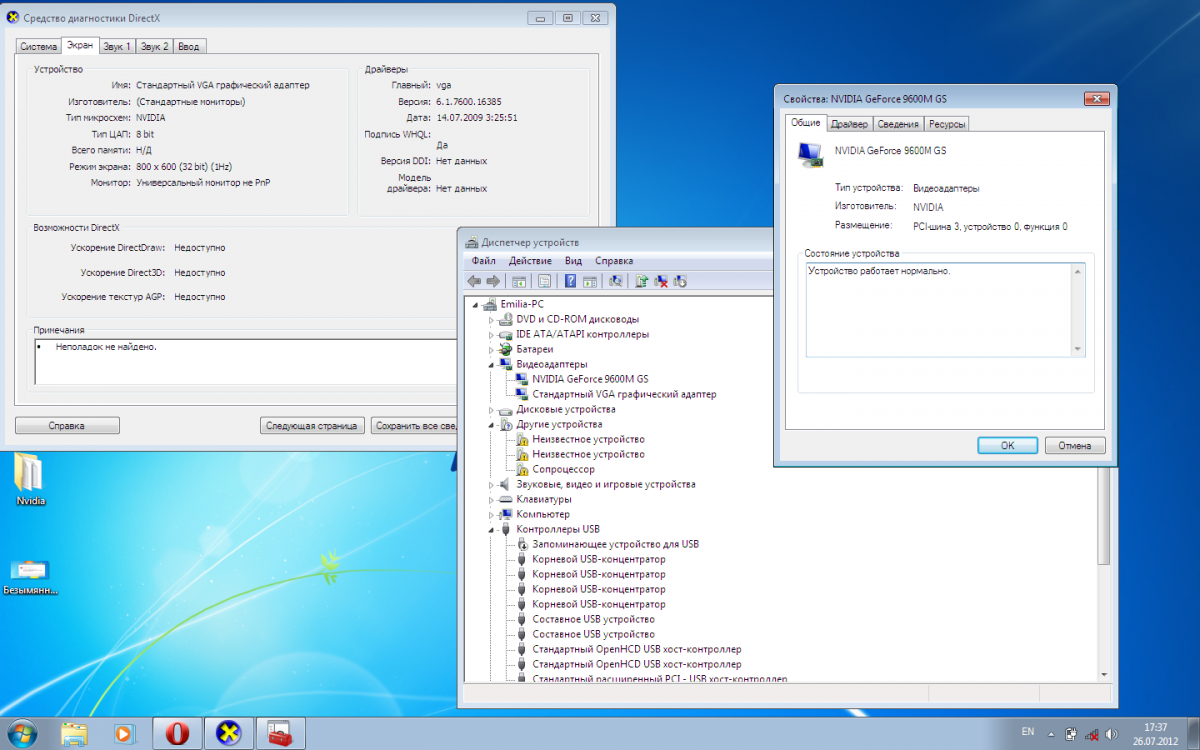
Task: Scan for hardware changes toolbar icon
Action: point(616,281)
